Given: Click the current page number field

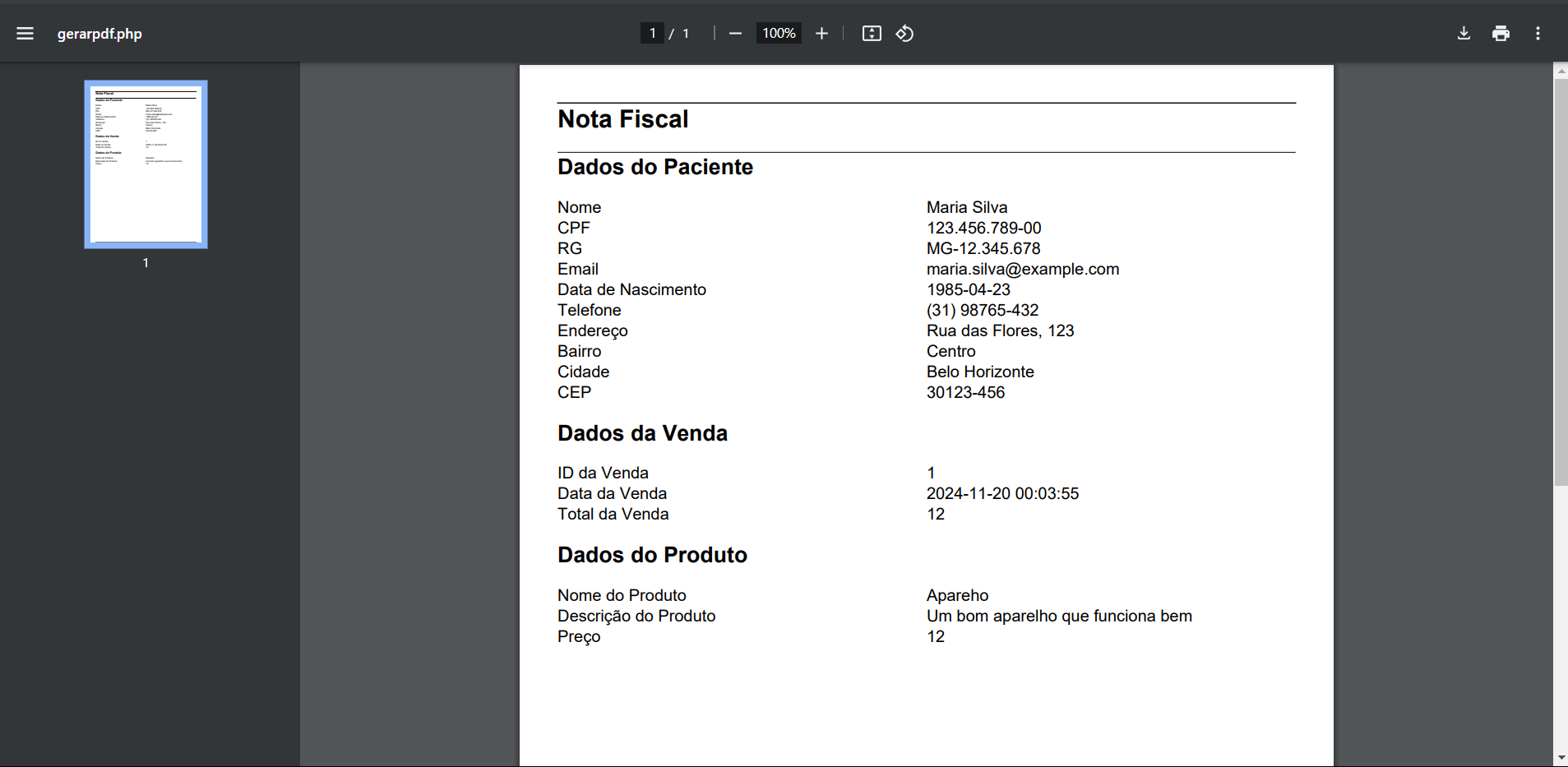Looking at the screenshot, I should click(652, 34).
